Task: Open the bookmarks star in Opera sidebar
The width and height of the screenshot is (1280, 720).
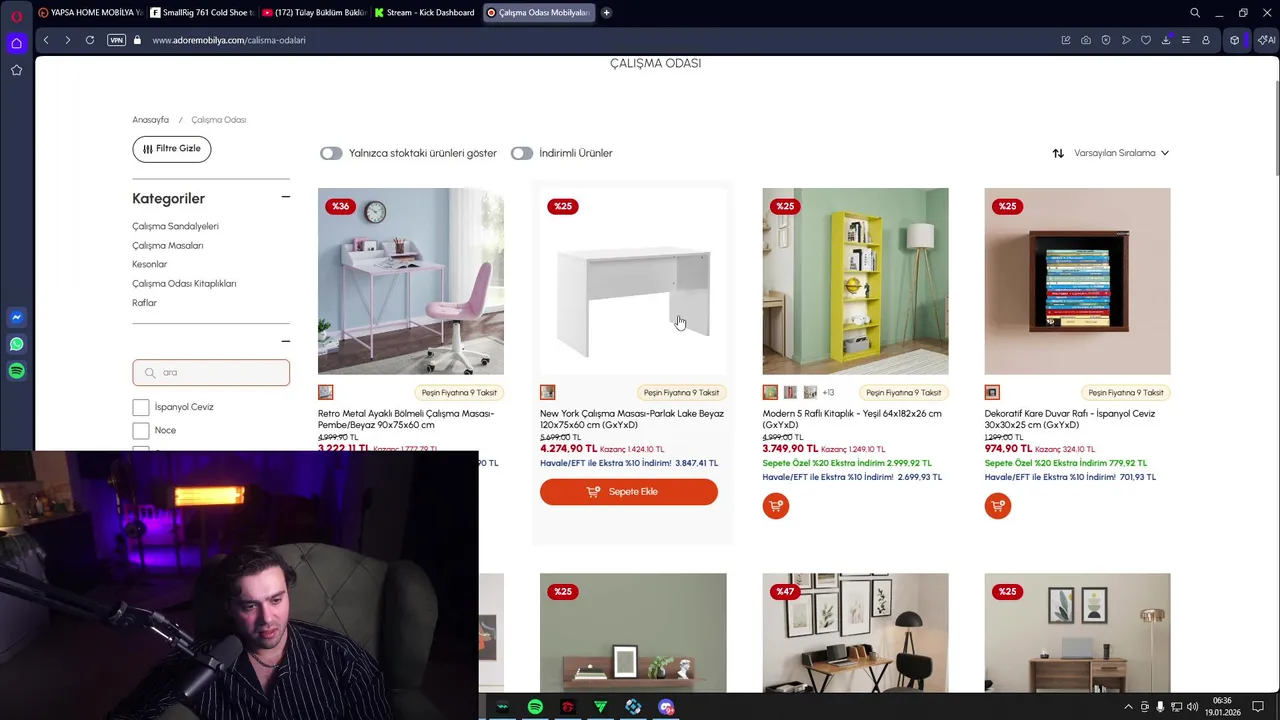Action: point(16,70)
